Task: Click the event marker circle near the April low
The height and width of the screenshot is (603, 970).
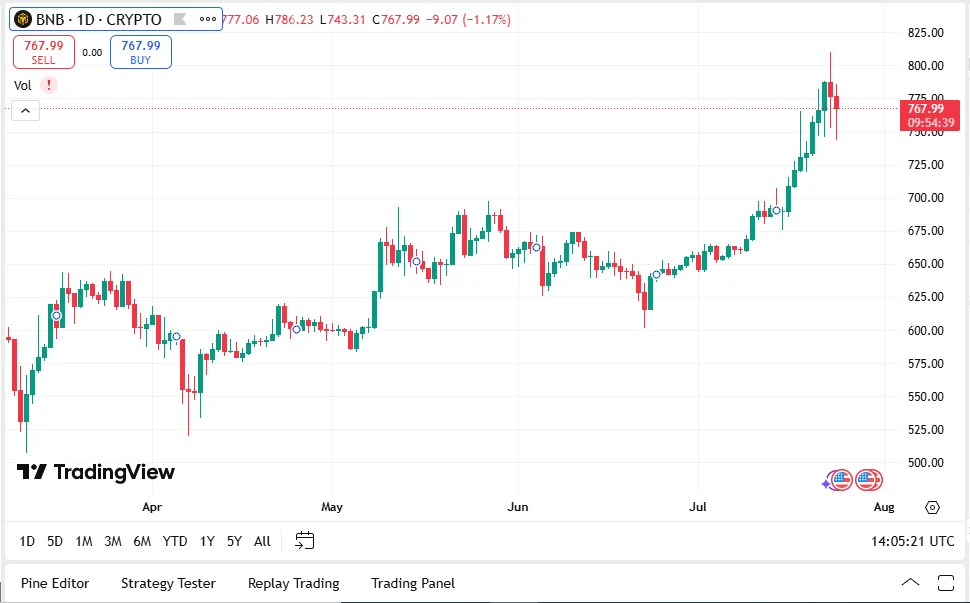Action: click(176, 336)
